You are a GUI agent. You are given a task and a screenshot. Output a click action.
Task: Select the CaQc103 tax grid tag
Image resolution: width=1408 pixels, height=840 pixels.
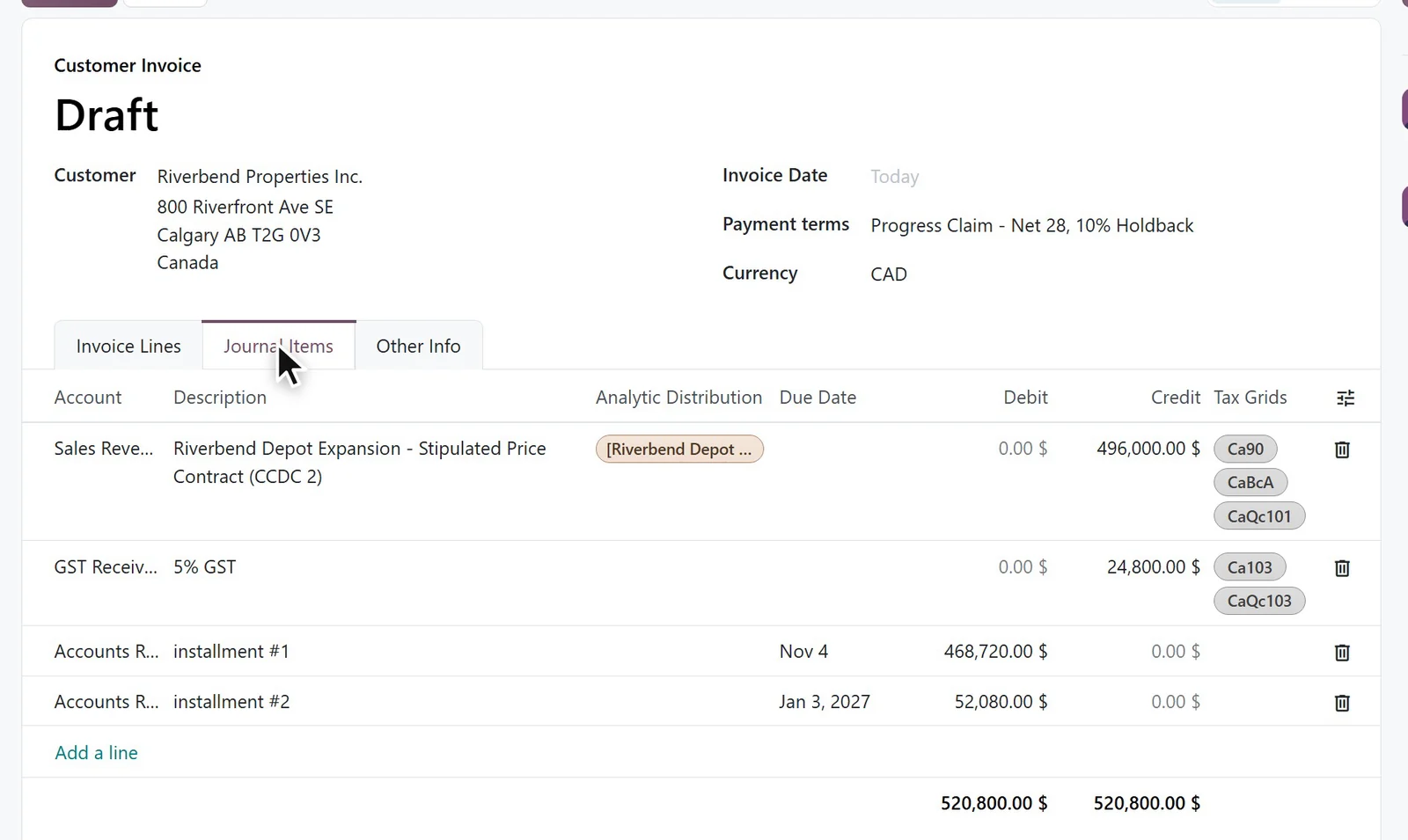click(1259, 601)
